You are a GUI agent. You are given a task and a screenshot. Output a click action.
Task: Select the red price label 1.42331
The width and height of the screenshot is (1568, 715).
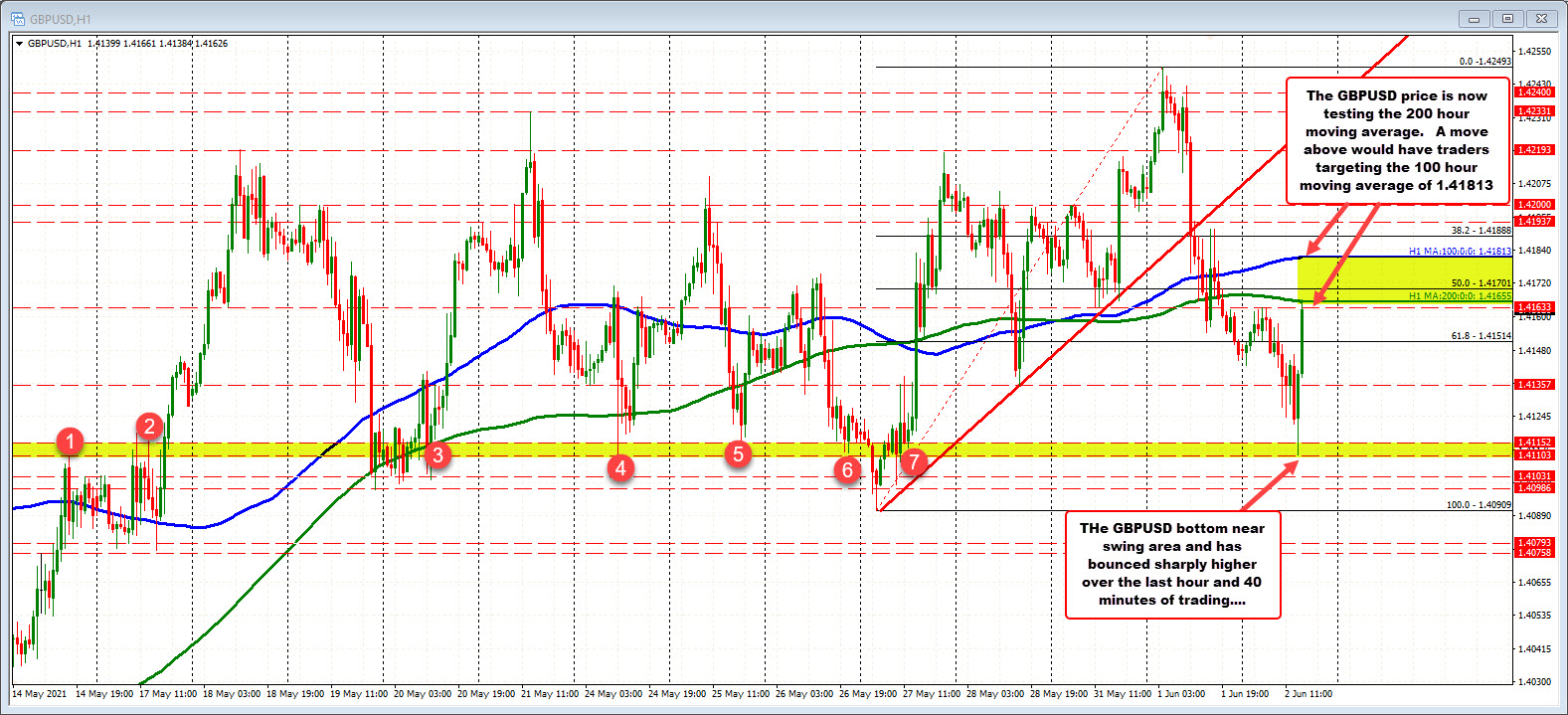[1533, 111]
